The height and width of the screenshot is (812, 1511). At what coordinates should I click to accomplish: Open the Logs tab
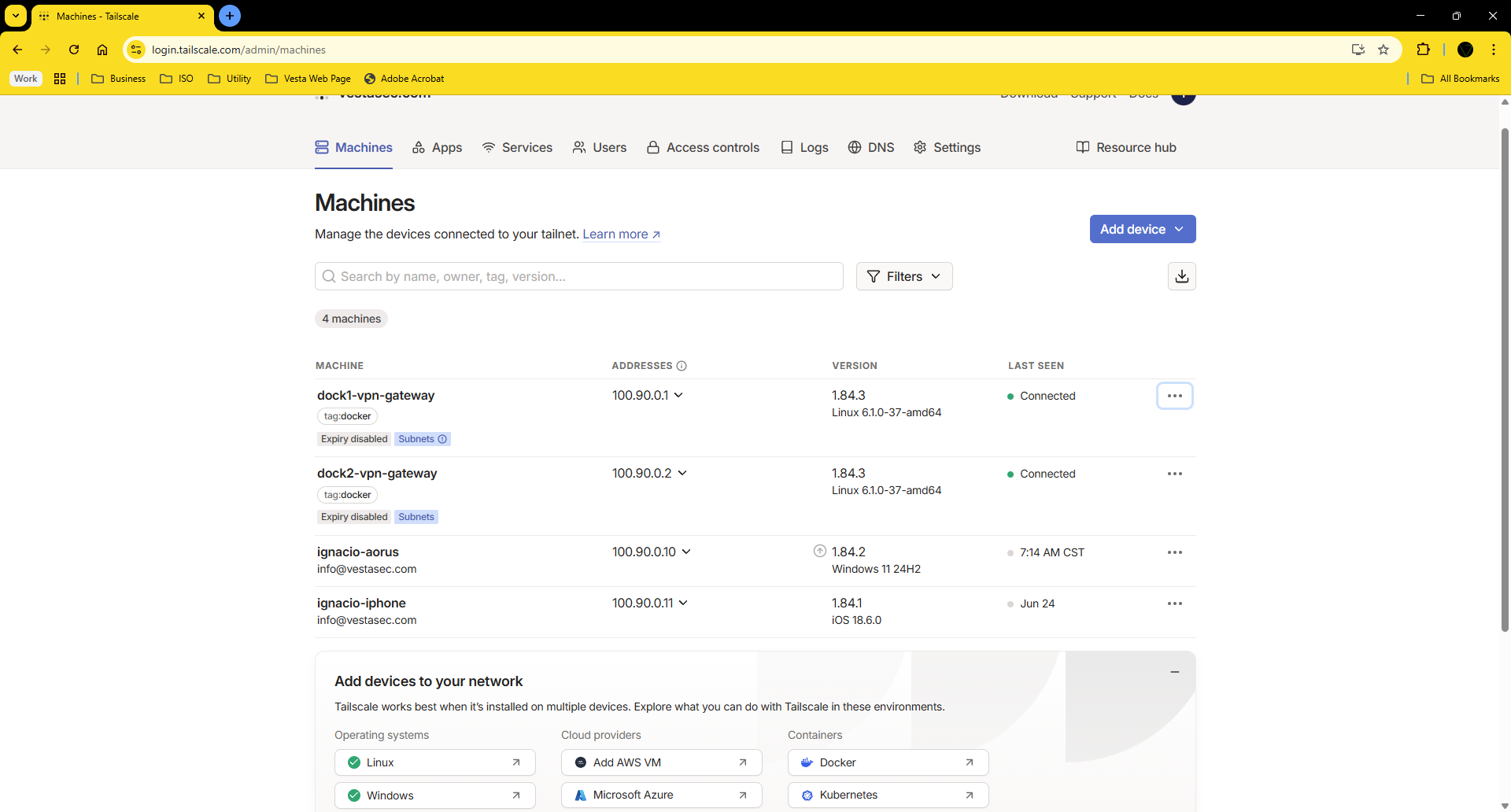[804, 147]
